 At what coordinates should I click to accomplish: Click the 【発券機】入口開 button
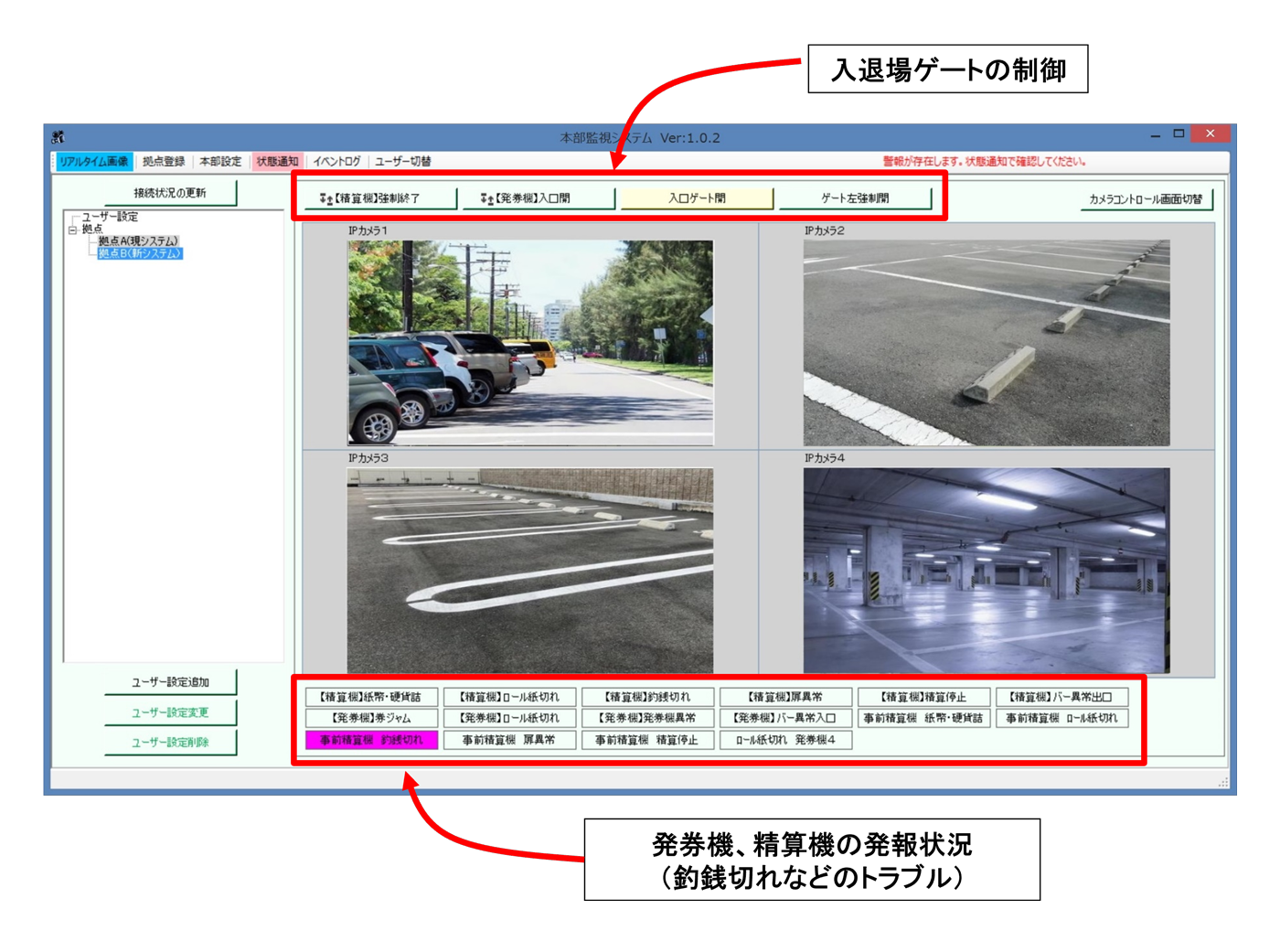click(539, 198)
